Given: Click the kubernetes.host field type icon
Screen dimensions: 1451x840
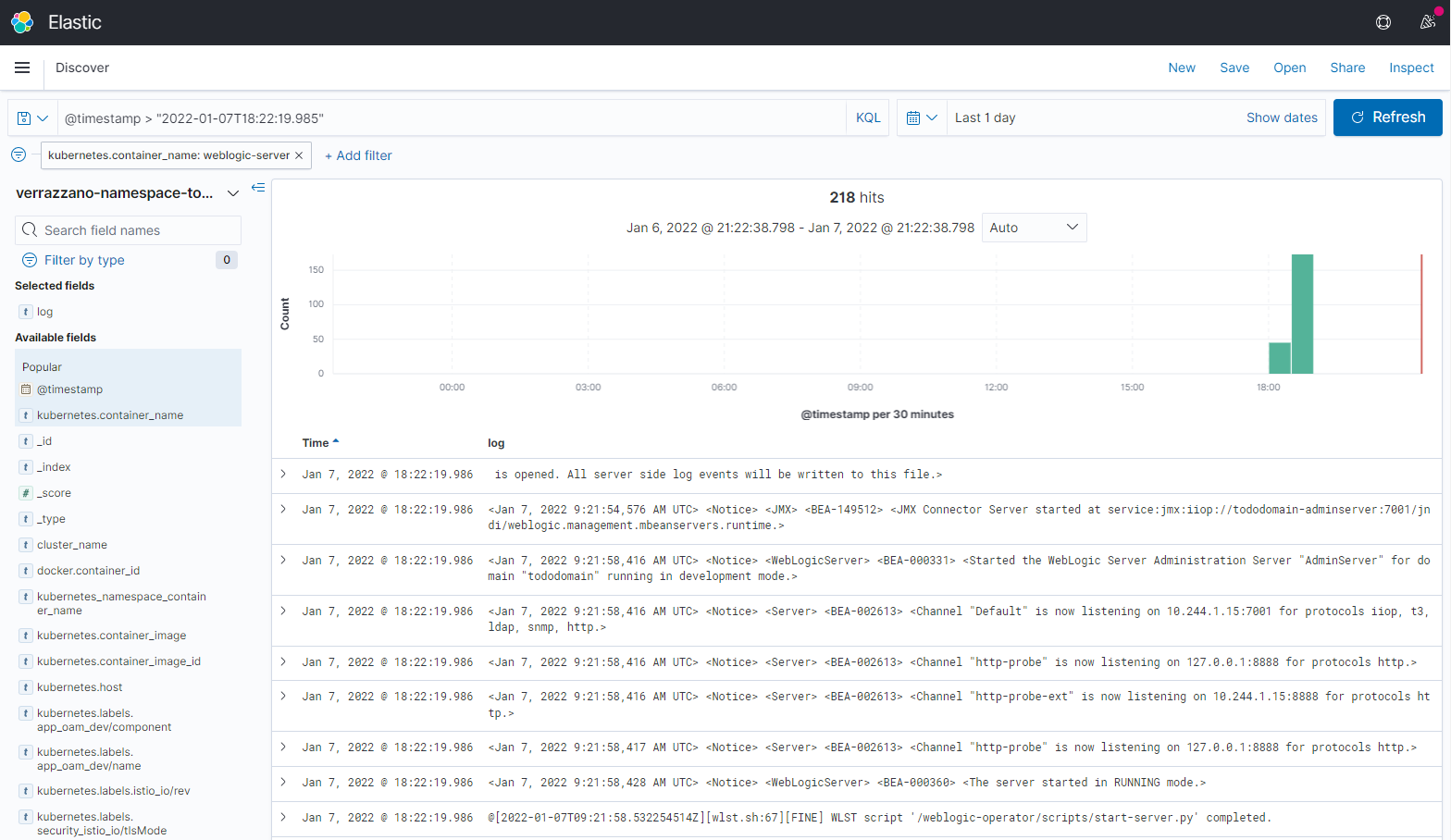Looking at the screenshot, I should point(26,687).
